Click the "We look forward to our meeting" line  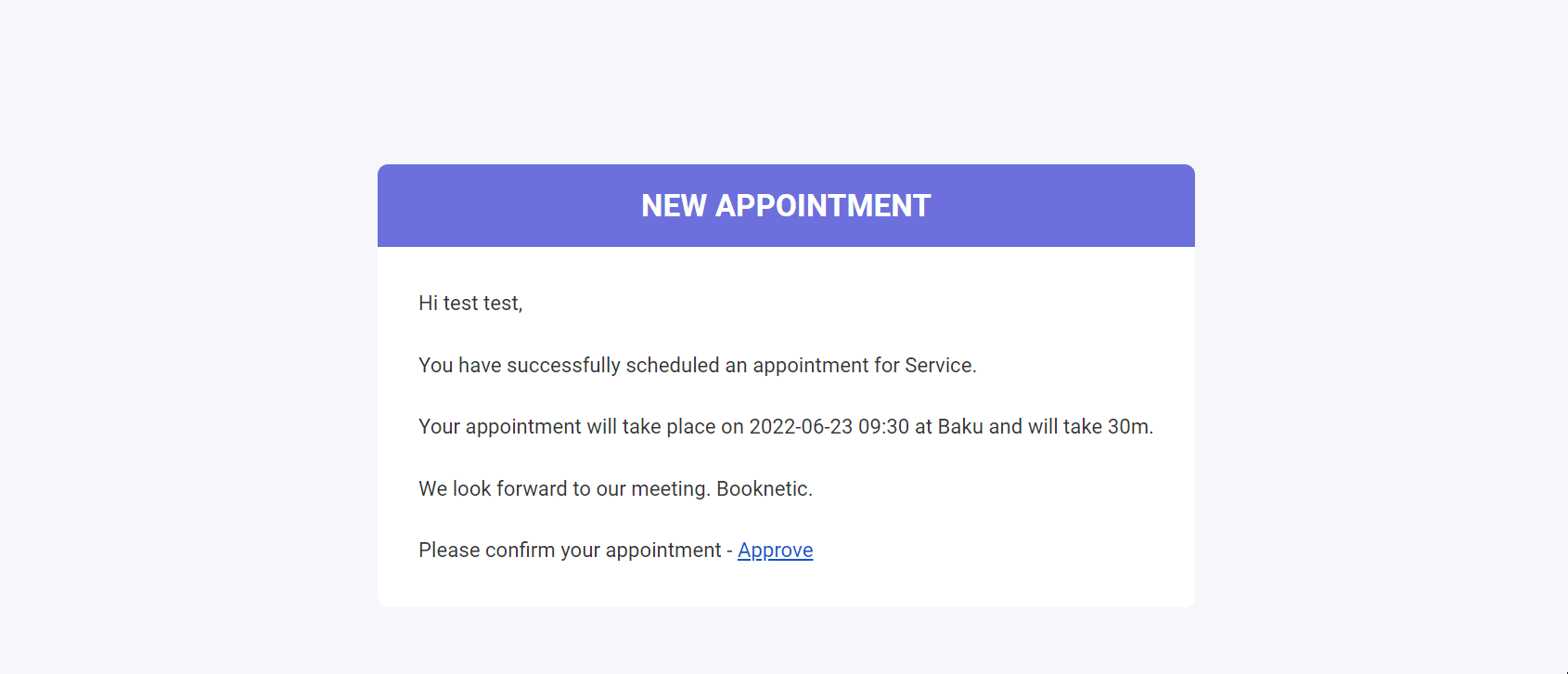pos(564,489)
